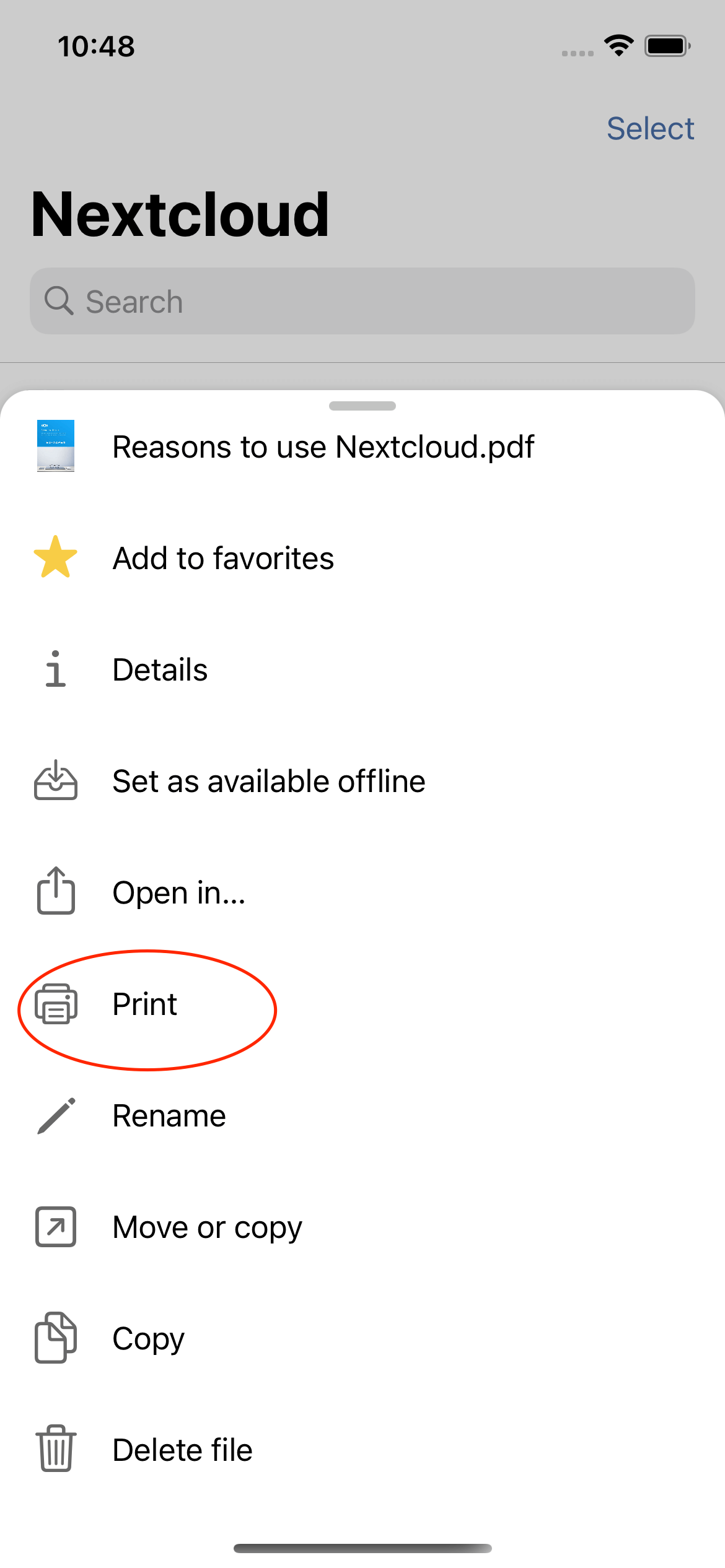
Task: Tap the yellow star favorites icon
Action: point(56,557)
